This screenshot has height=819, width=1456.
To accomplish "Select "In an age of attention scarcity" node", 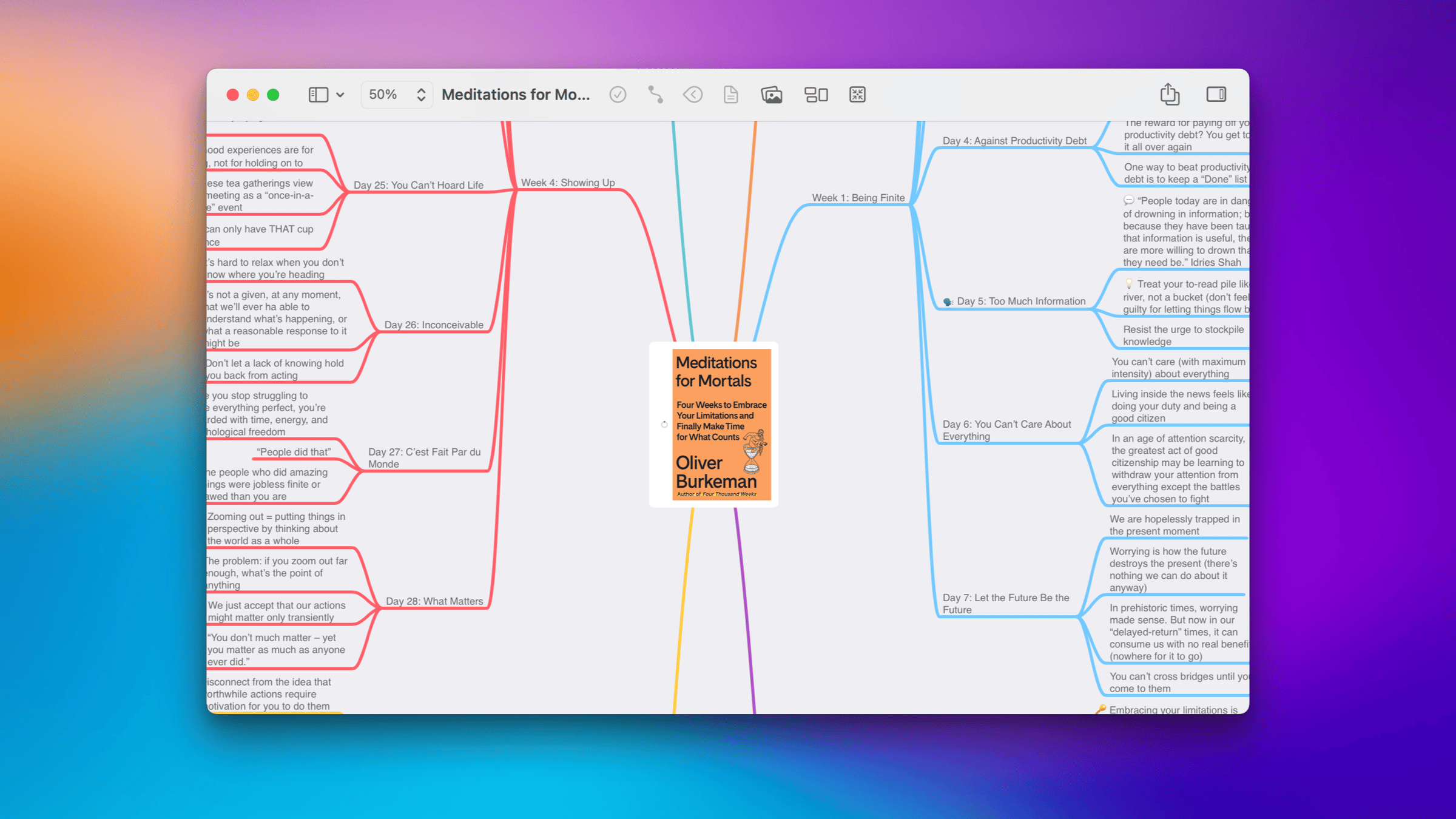I will pyautogui.click(x=1178, y=468).
